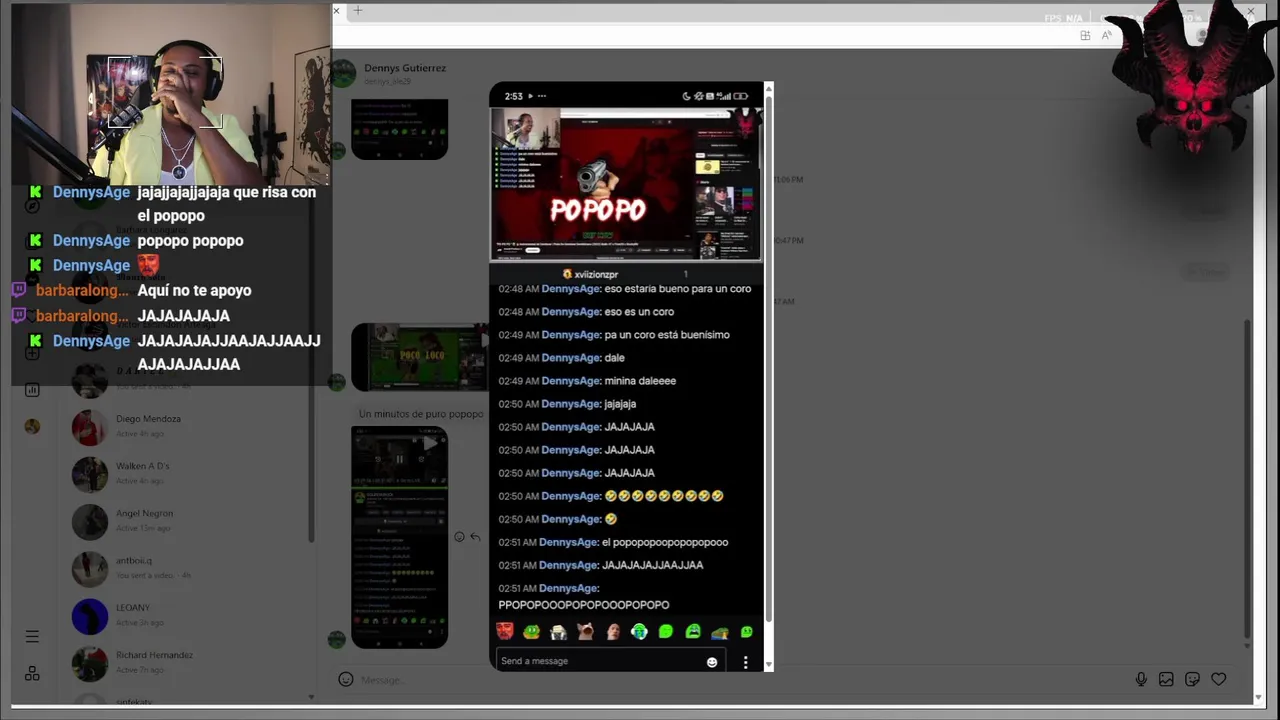Type in the Message input field
Screen dimensions: 1280x720
pyautogui.click(x=740, y=680)
